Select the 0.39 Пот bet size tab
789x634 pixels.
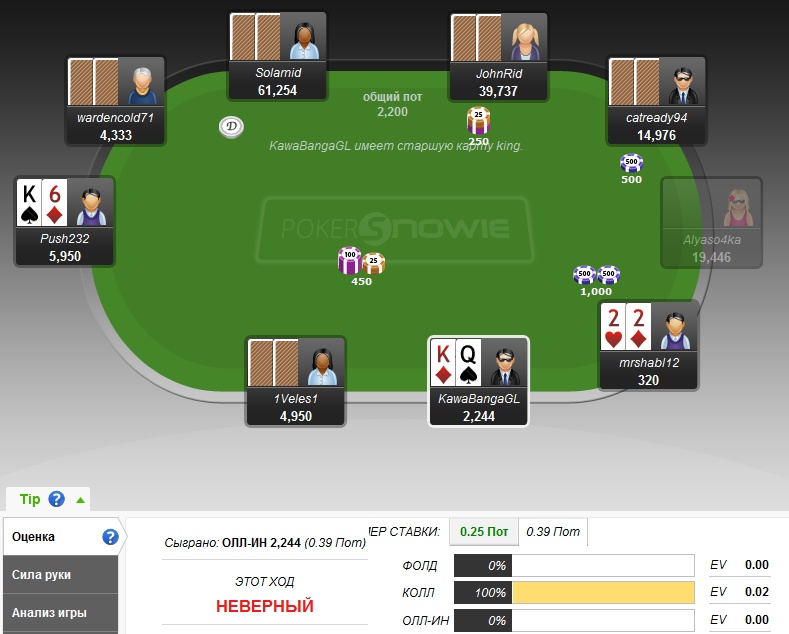pyautogui.click(x=553, y=532)
